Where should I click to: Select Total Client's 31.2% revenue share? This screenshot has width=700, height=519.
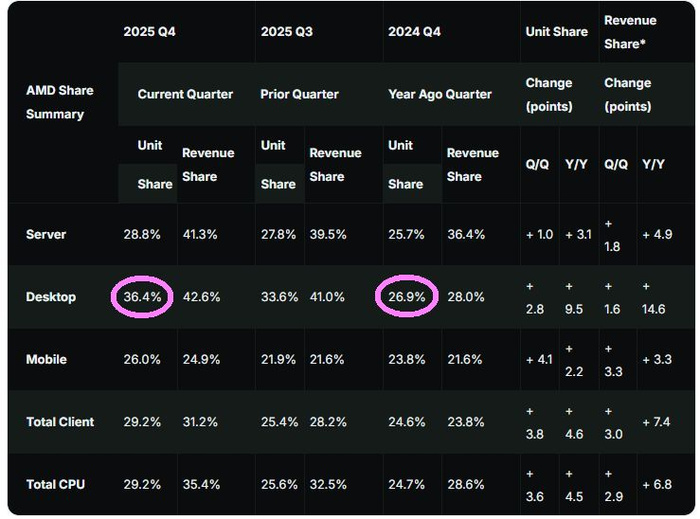(x=201, y=422)
